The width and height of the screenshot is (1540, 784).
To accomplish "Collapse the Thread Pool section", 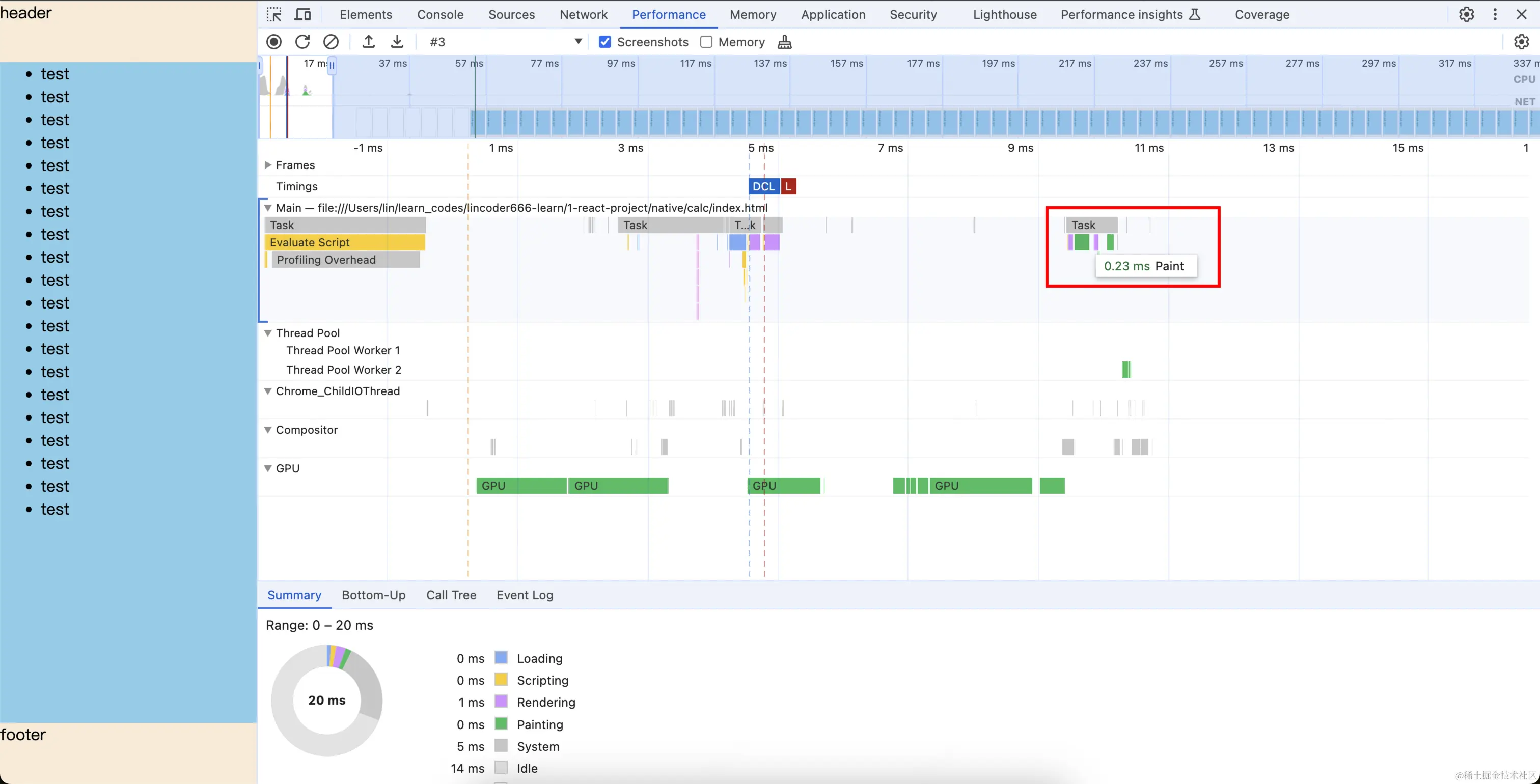I will click(x=268, y=333).
